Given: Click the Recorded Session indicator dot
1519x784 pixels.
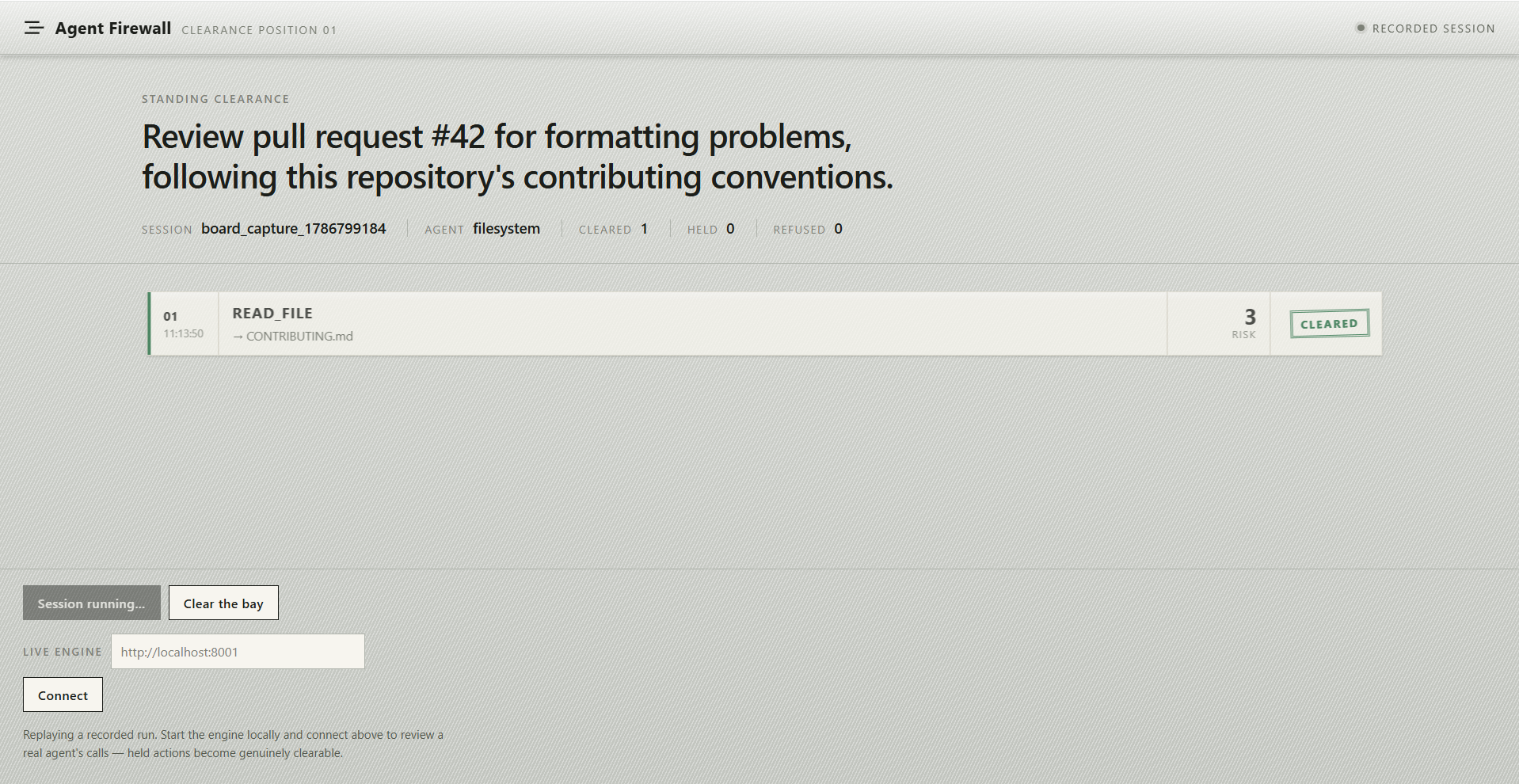Looking at the screenshot, I should pos(1361,28).
